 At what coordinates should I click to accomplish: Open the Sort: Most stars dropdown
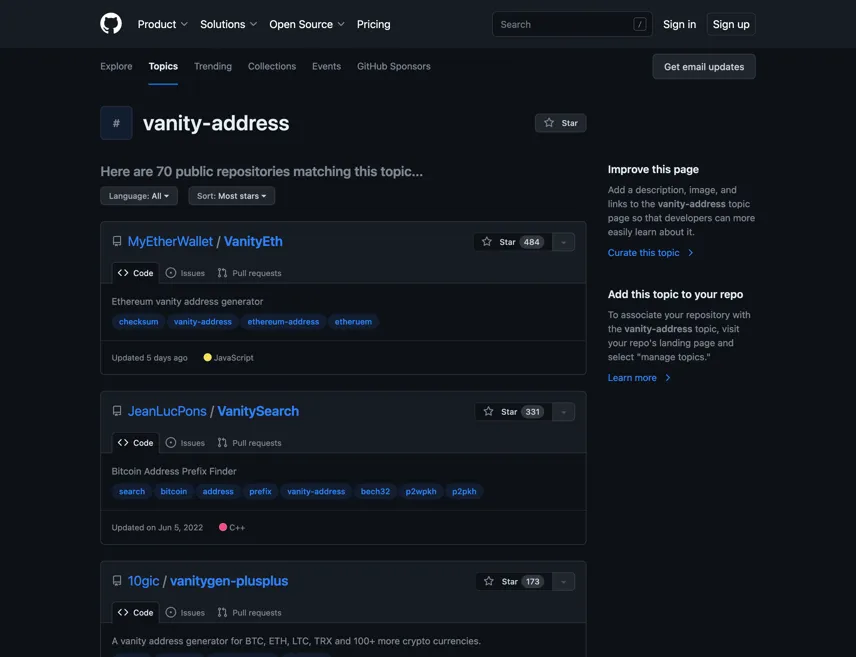[231, 196]
